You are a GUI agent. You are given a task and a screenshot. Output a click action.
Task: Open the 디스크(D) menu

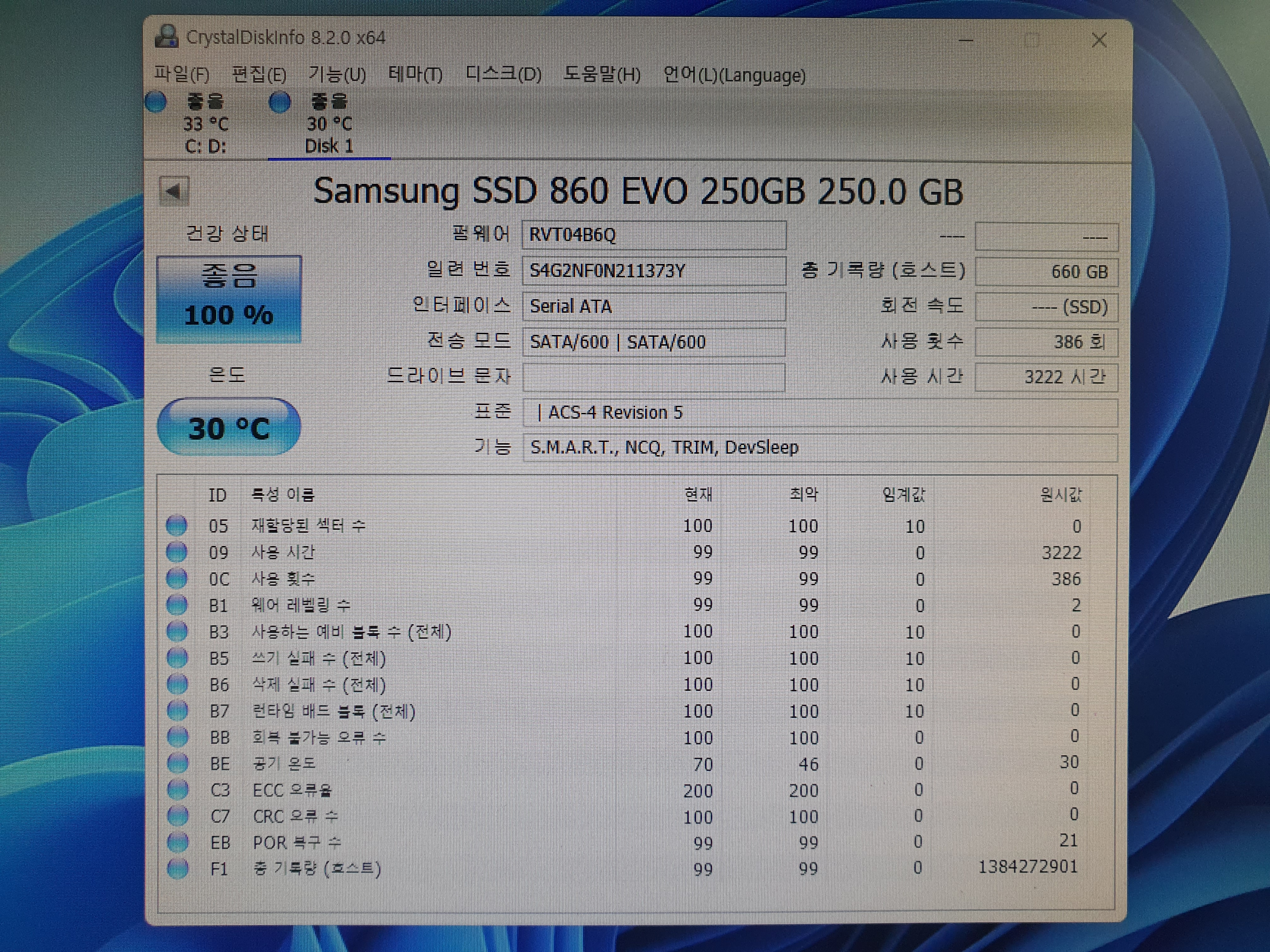pyautogui.click(x=503, y=75)
